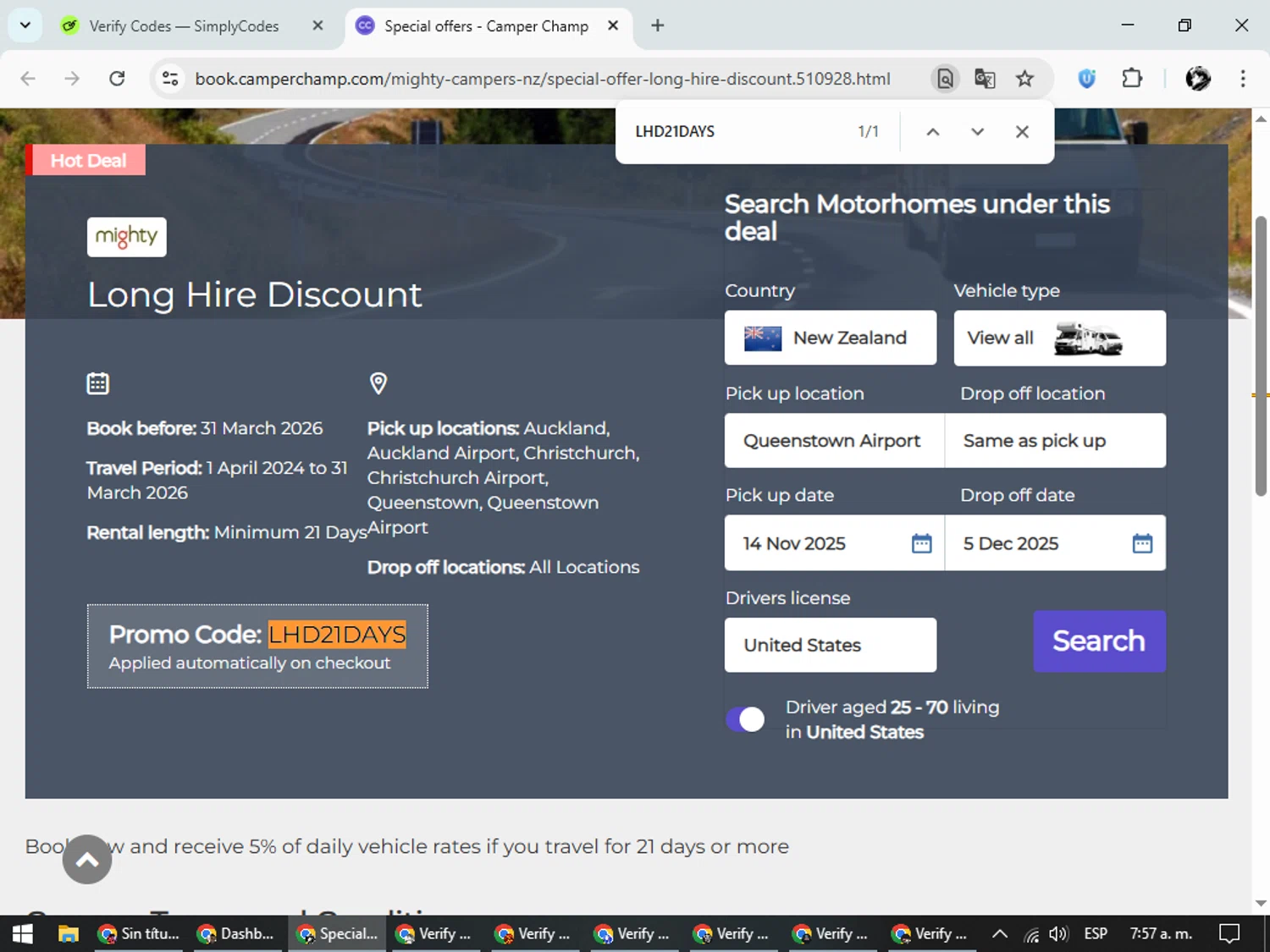1270x952 pixels.
Task: Open the pick up date calendar icon
Action: coord(922,543)
